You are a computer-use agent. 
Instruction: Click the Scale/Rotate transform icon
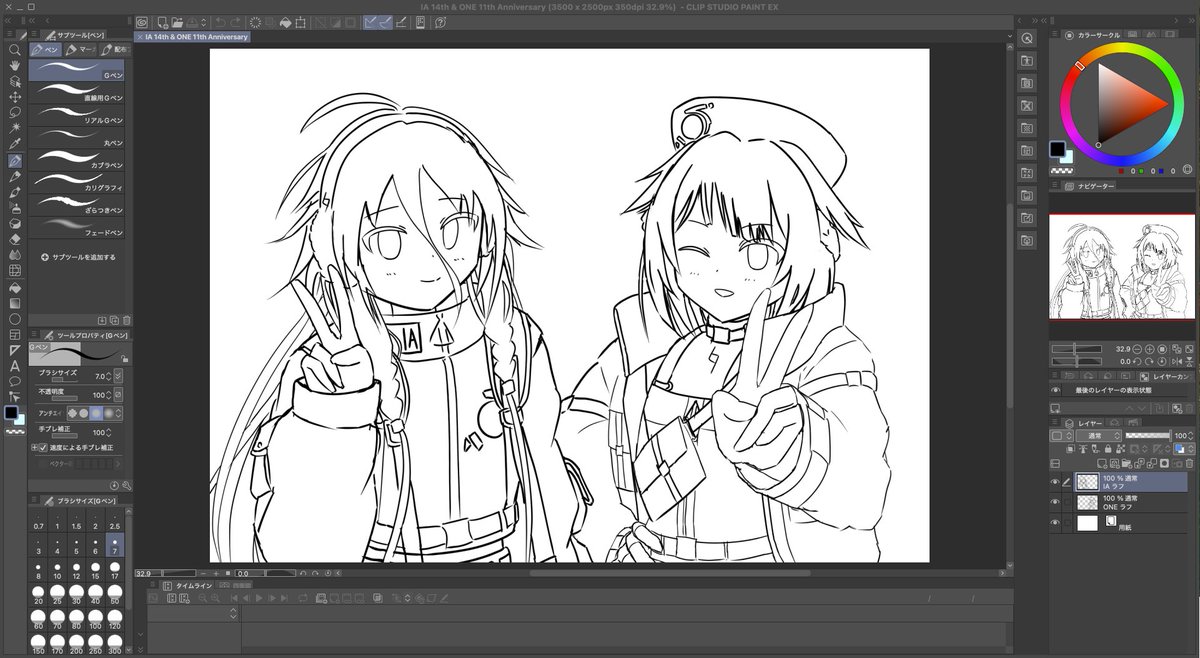pyautogui.click(x=300, y=22)
